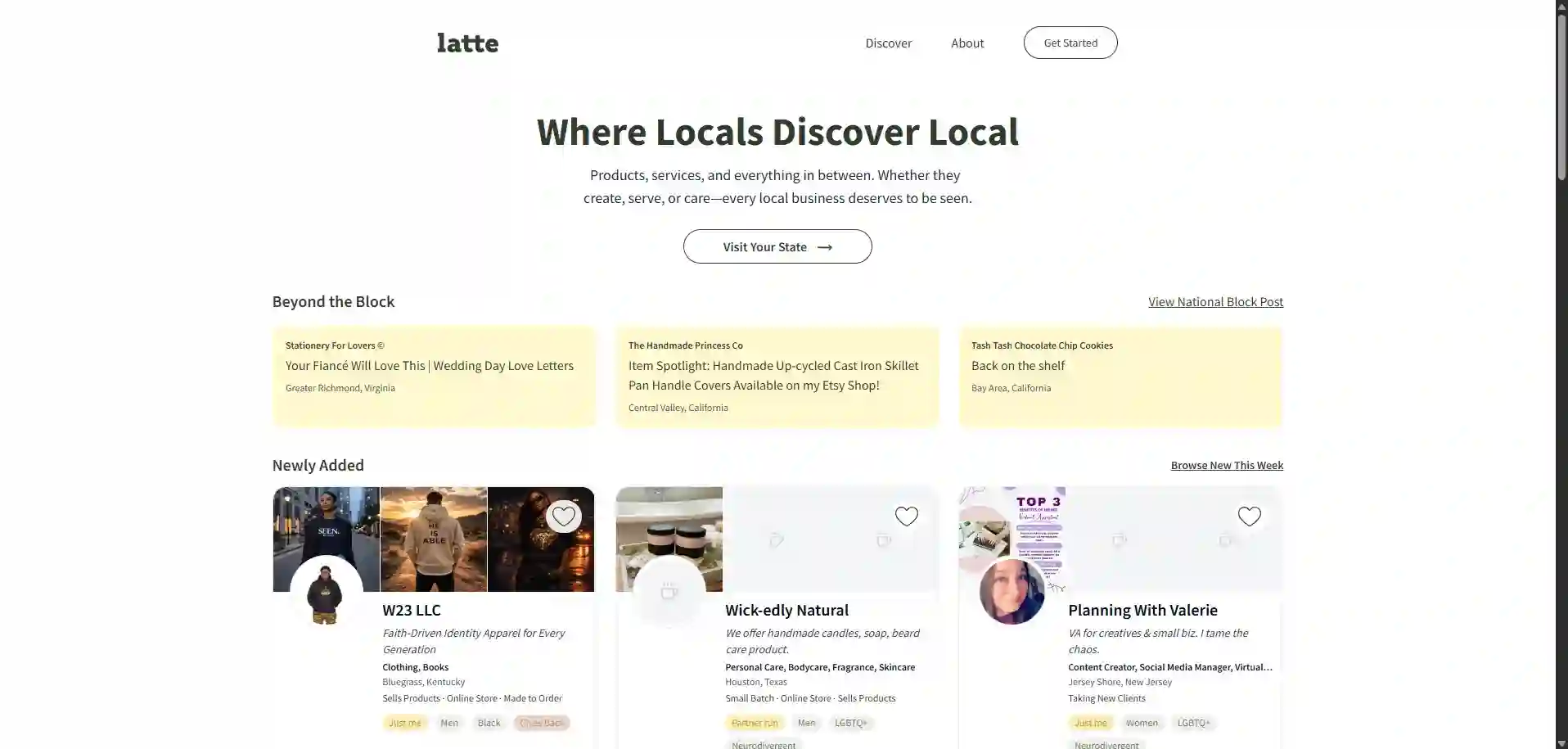This screenshot has height=749, width=1568.
Task: Favorite W23 LLC using the heart icon
Action: pos(563,516)
